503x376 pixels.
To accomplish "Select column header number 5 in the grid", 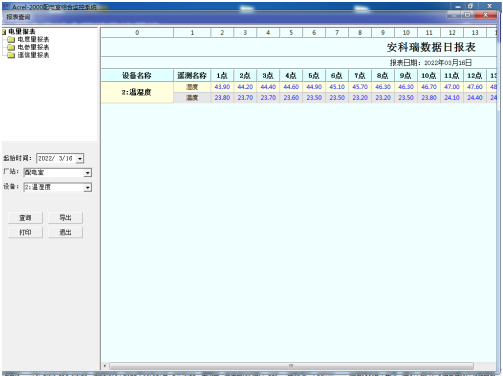I will [x=291, y=33].
